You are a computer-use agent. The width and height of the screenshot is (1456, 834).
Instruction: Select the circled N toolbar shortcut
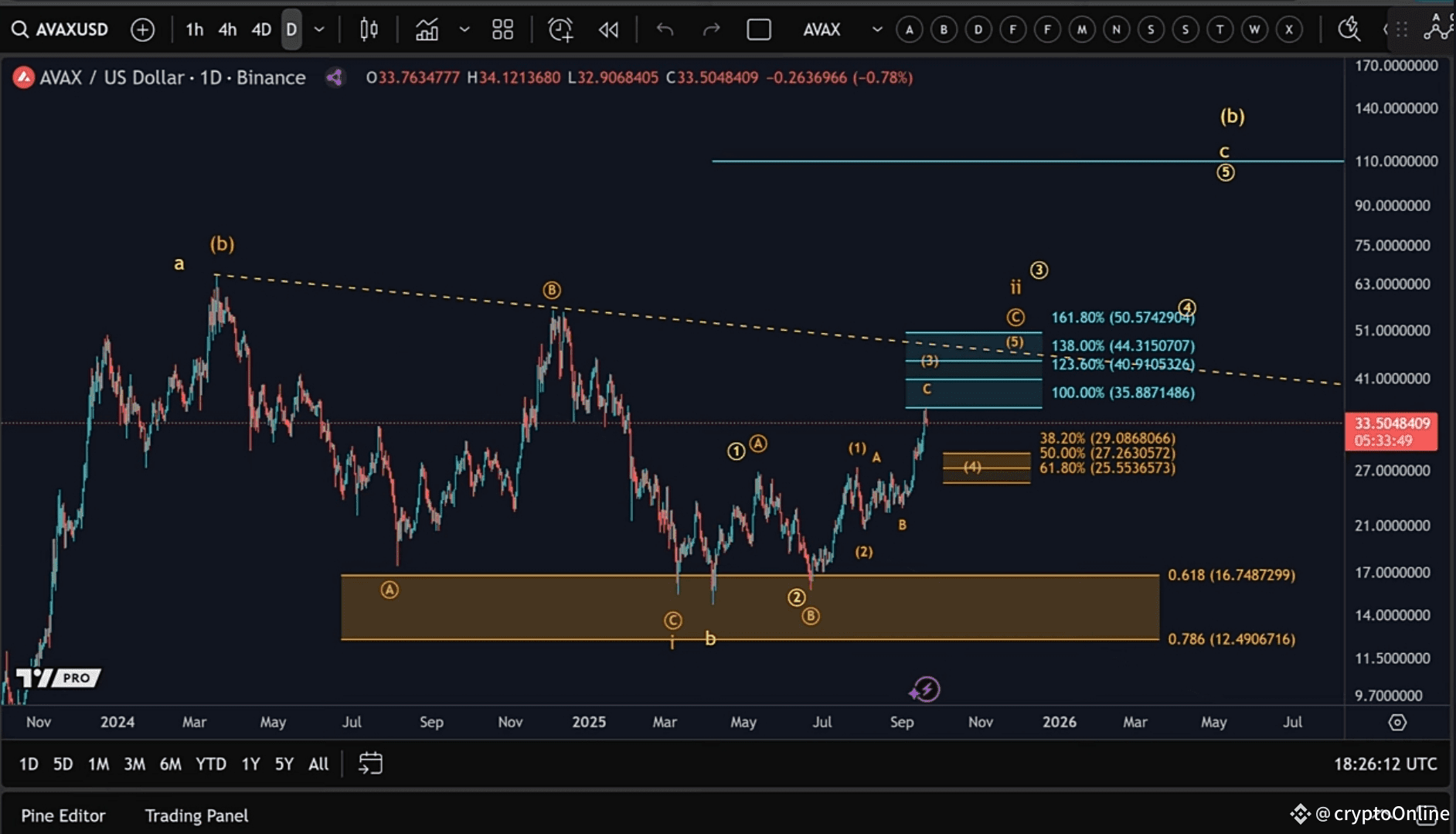pyautogui.click(x=1116, y=29)
